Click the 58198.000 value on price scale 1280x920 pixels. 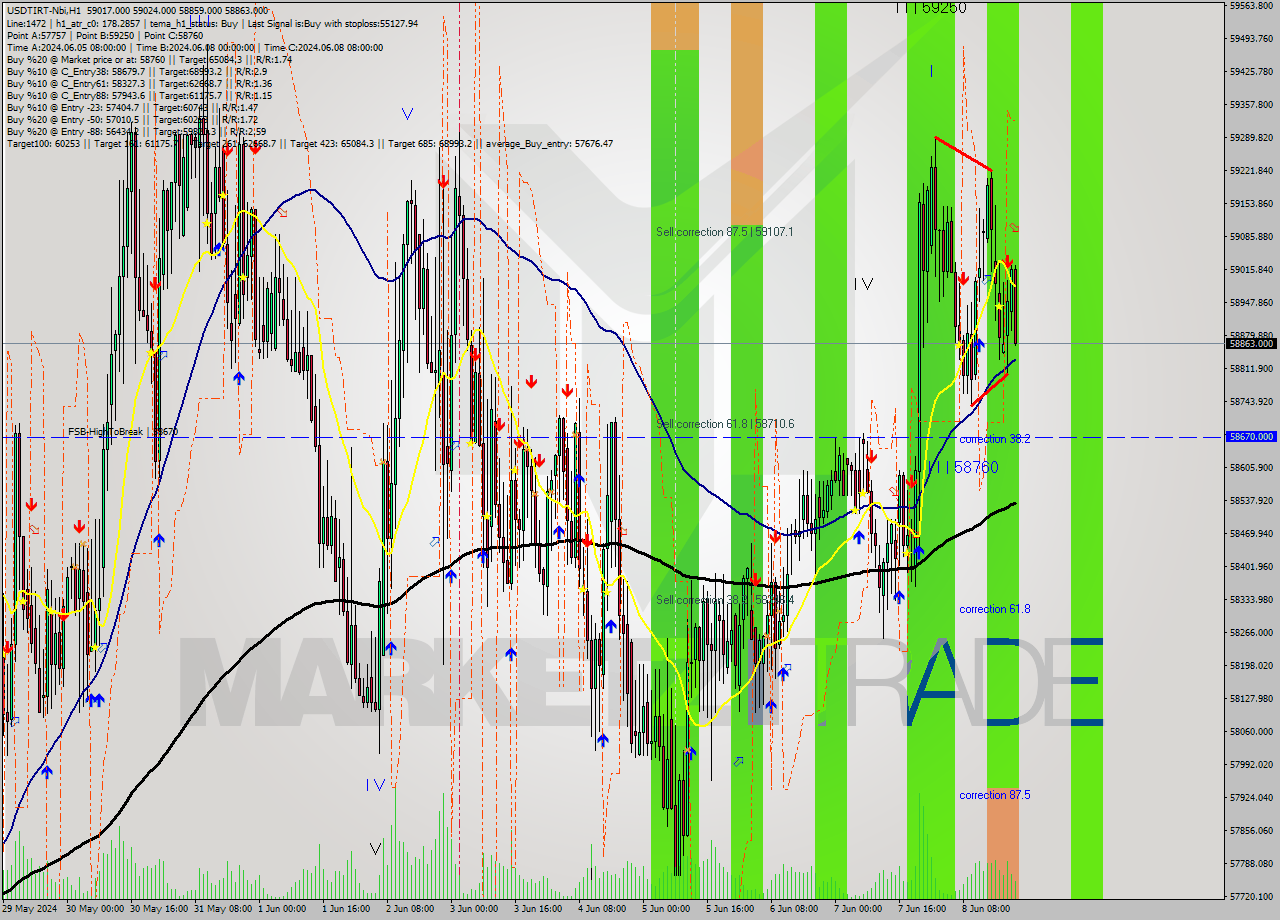click(1251, 665)
